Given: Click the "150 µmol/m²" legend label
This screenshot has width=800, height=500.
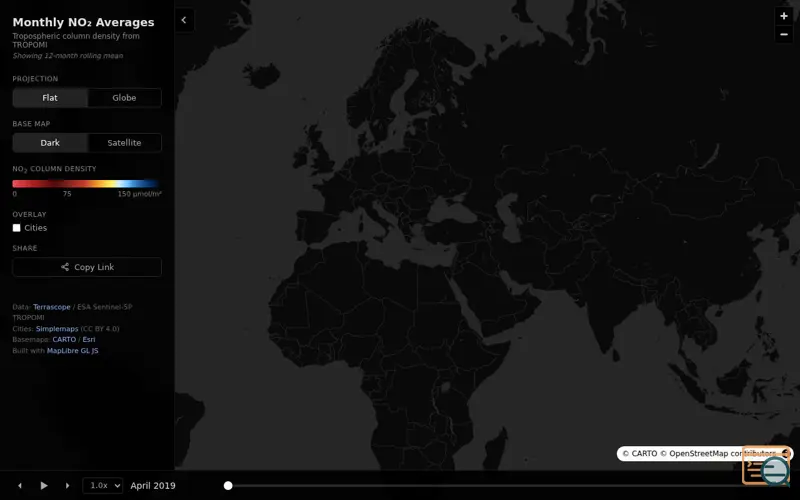Looking at the screenshot, I should tap(140, 194).
